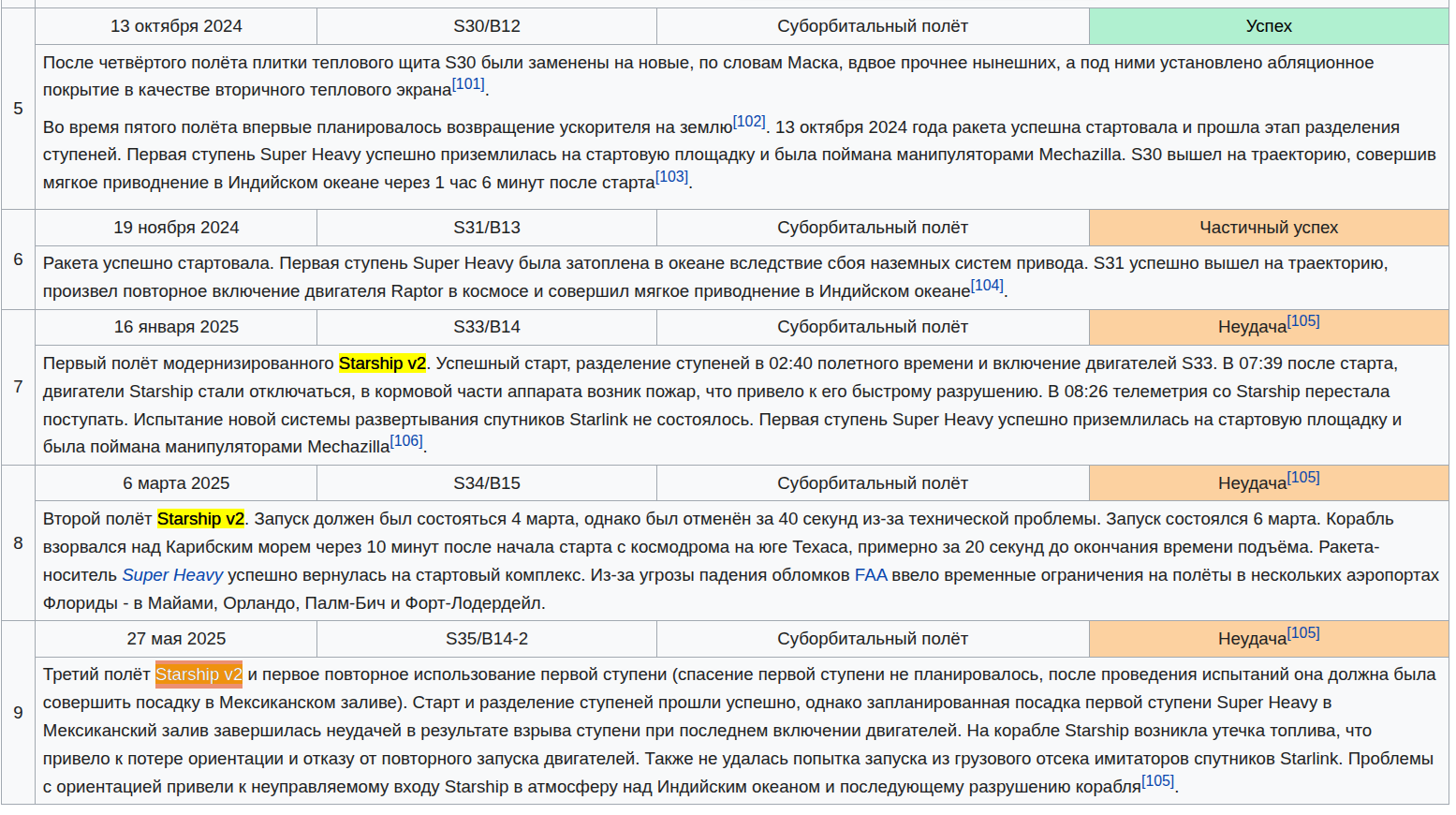Screen dimensions: 1456x815
Task: Click the "S30/B12" vehicle cell
Action: [487, 26]
